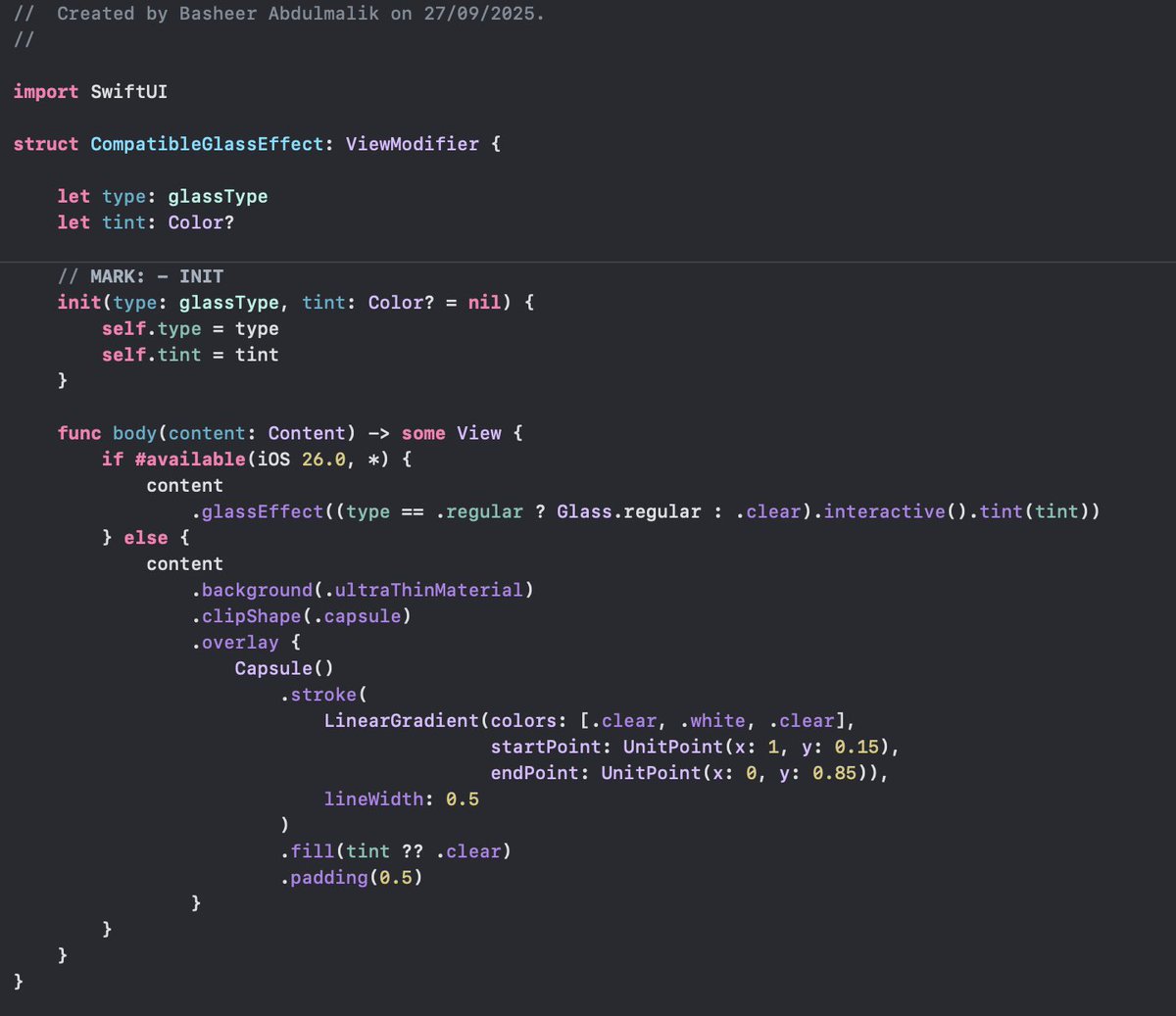
Task: Click '0.85' value in endPoint
Action: tap(834, 773)
